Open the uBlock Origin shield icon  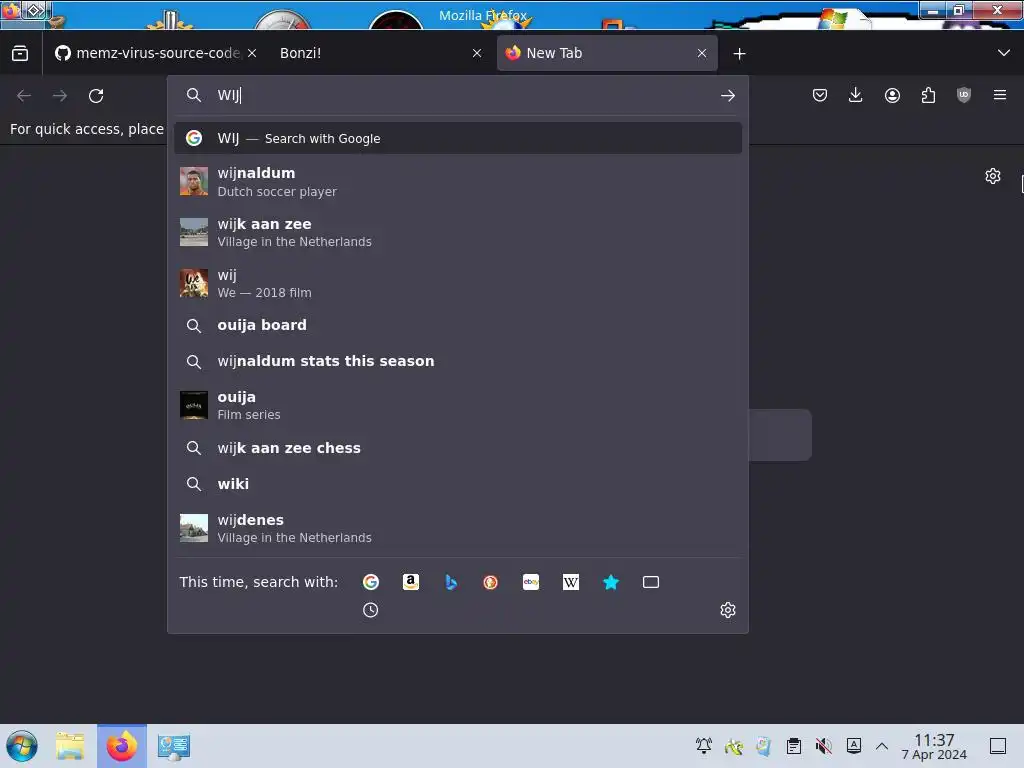[x=963, y=95]
